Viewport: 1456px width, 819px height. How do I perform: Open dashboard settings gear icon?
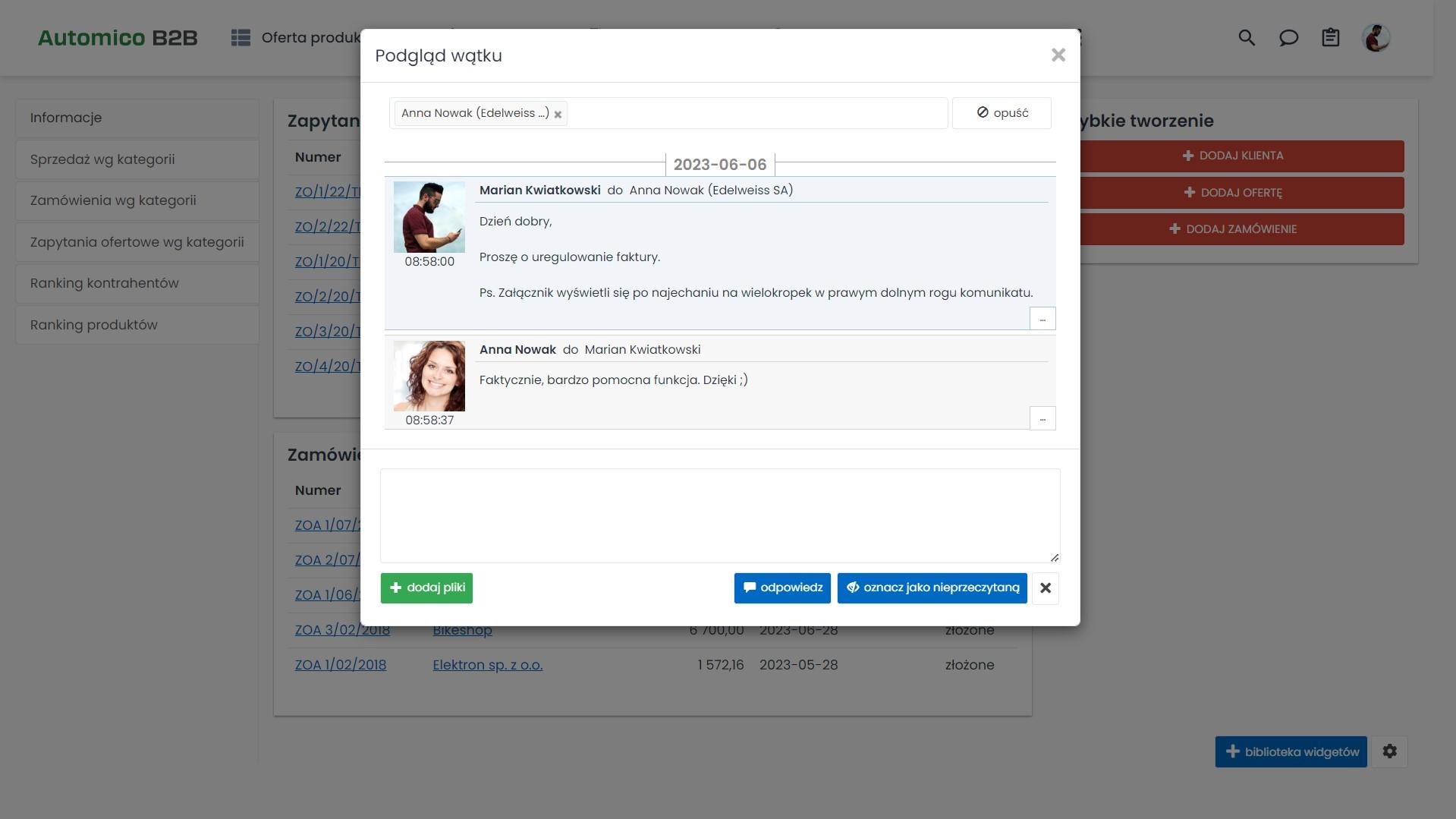[1389, 751]
